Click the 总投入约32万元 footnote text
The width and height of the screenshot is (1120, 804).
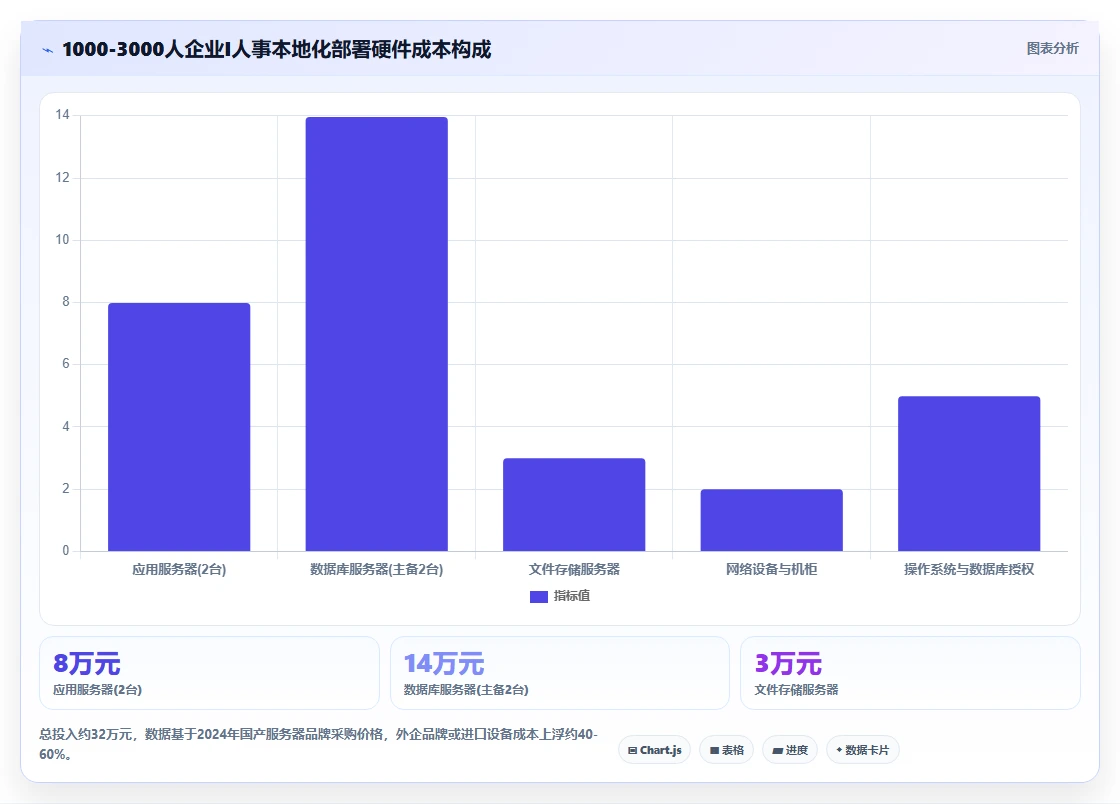(x=319, y=744)
